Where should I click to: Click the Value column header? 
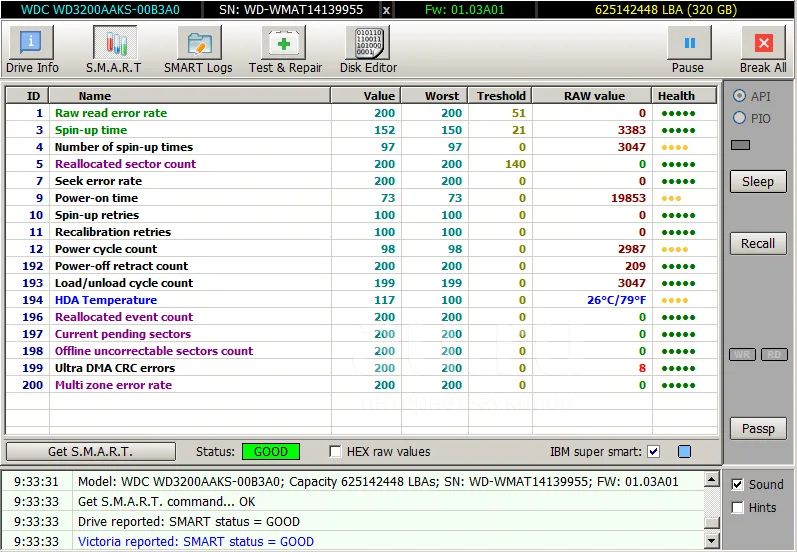click(x=366, y=96)
